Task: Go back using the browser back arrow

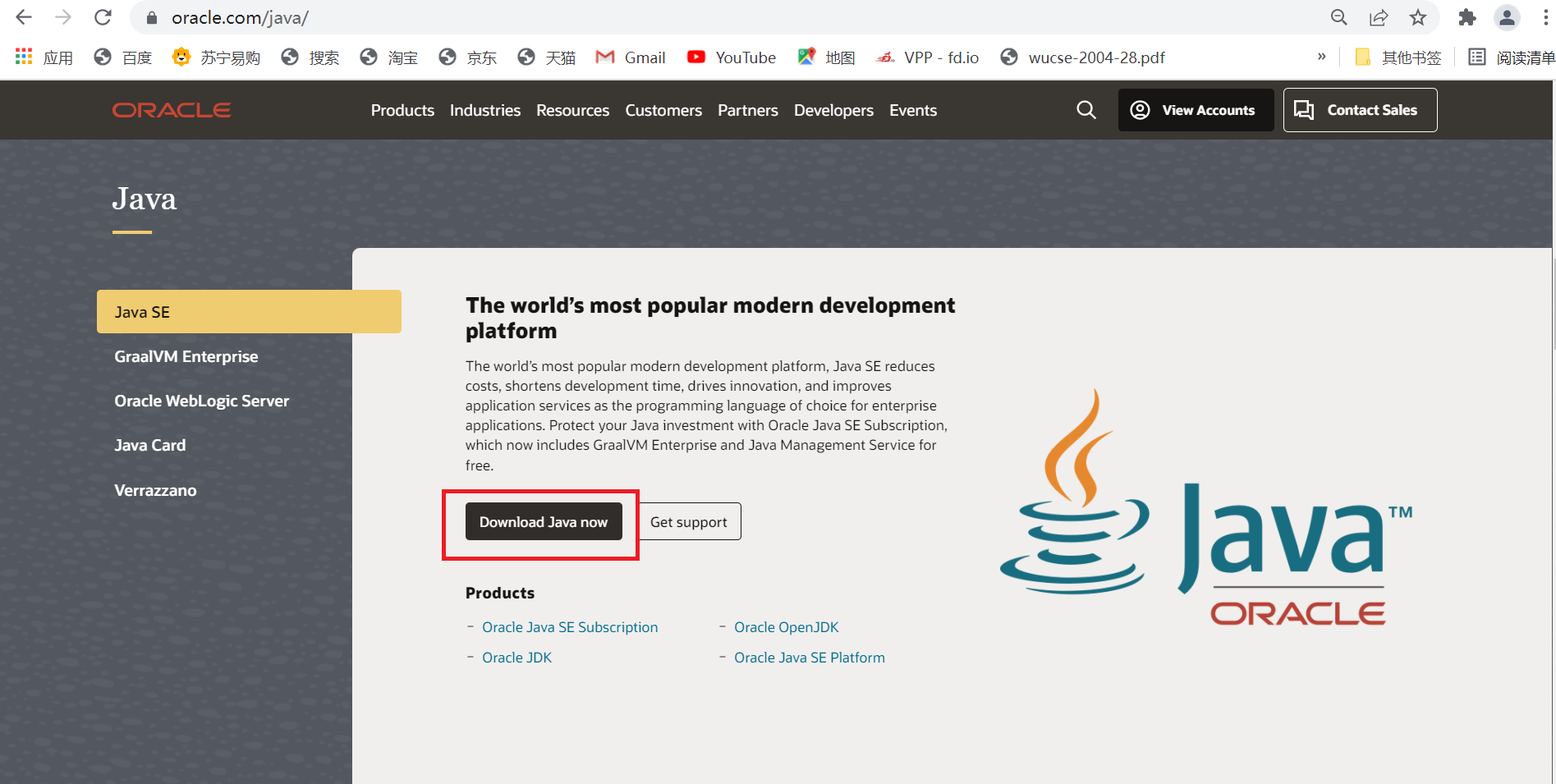Action: pos(24,17)
